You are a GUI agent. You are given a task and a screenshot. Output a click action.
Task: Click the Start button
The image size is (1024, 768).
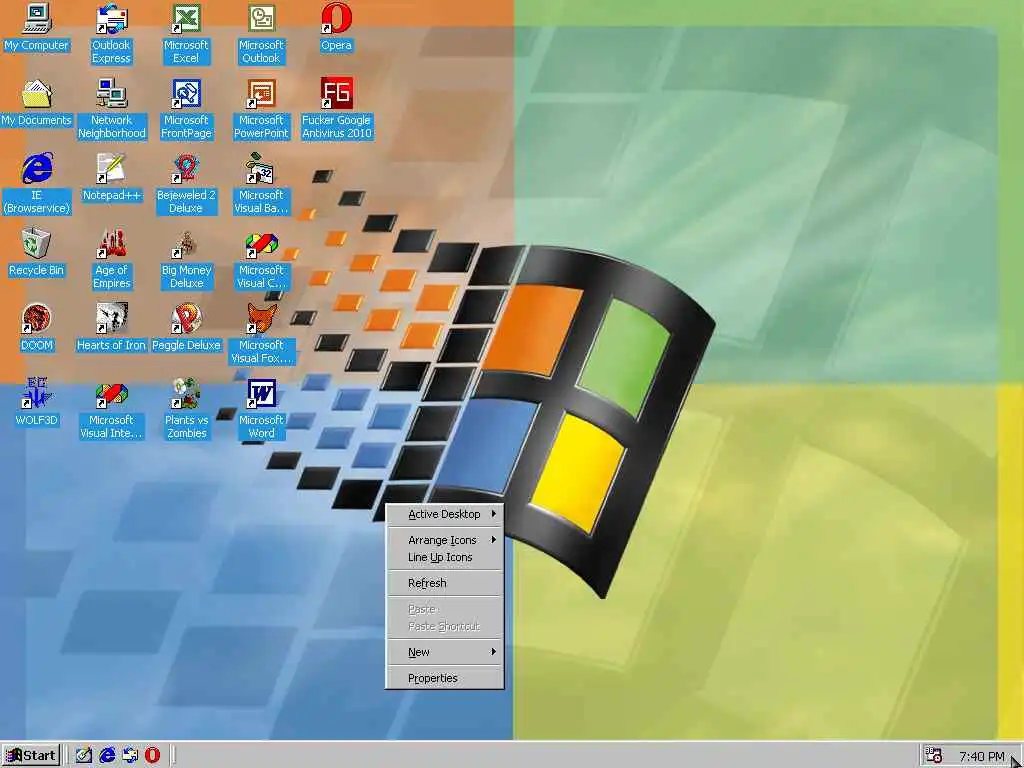[31, 756]
